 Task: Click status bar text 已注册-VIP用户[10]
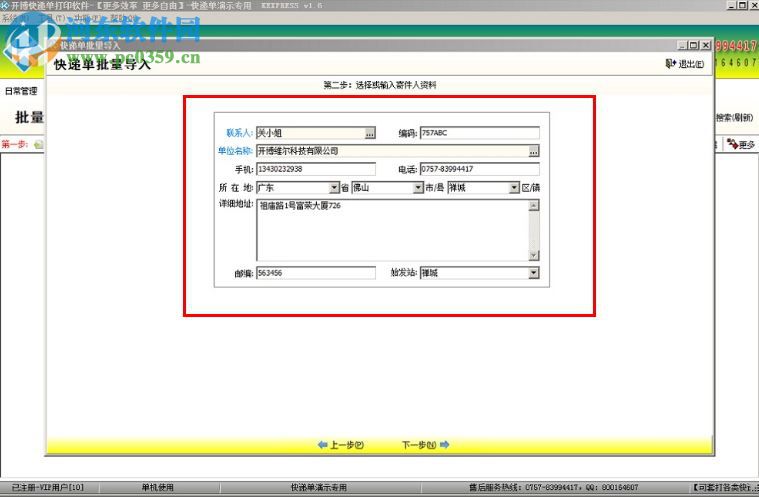click(x=47, y=487)
